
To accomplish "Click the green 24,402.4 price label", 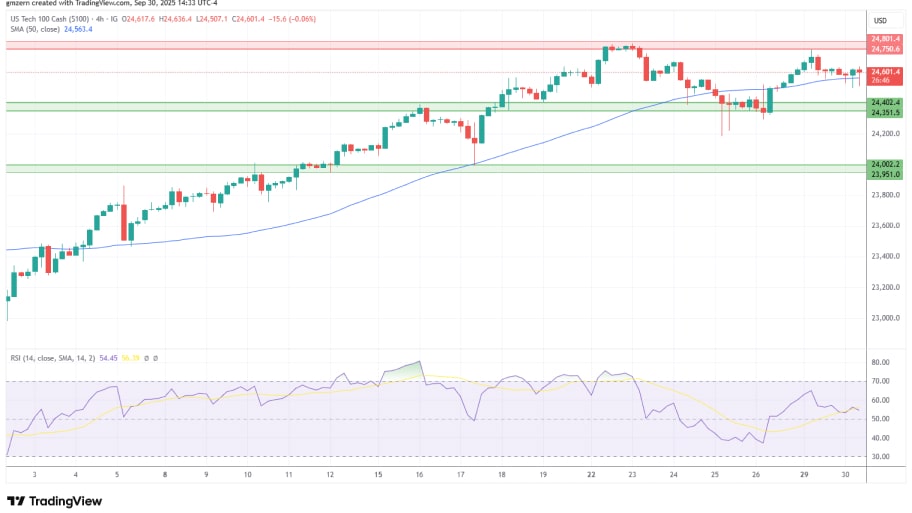I will (886, 103).
